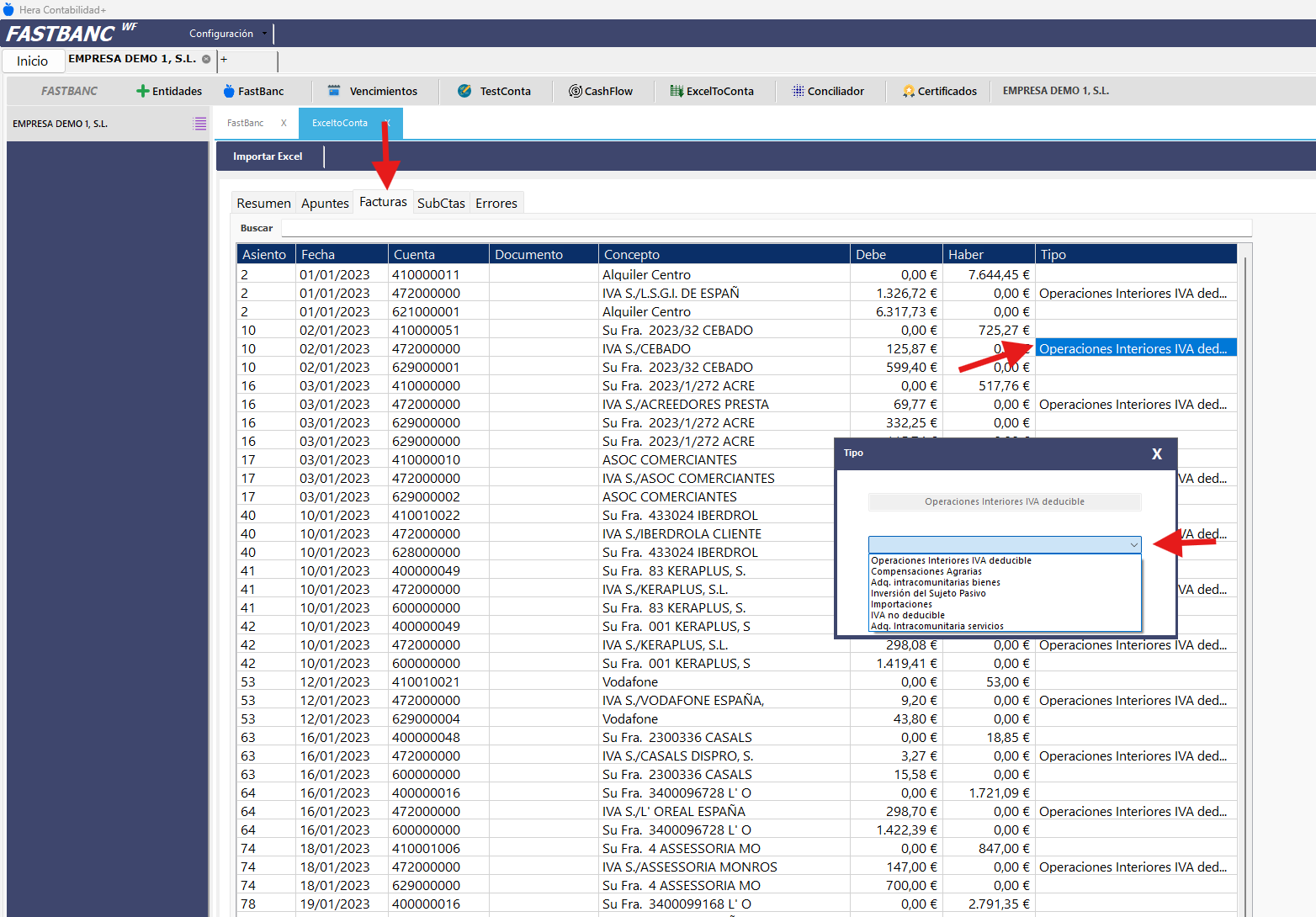Click the Conciliador grid icon
Screen dimensions: 1316x917
(798, 91)
